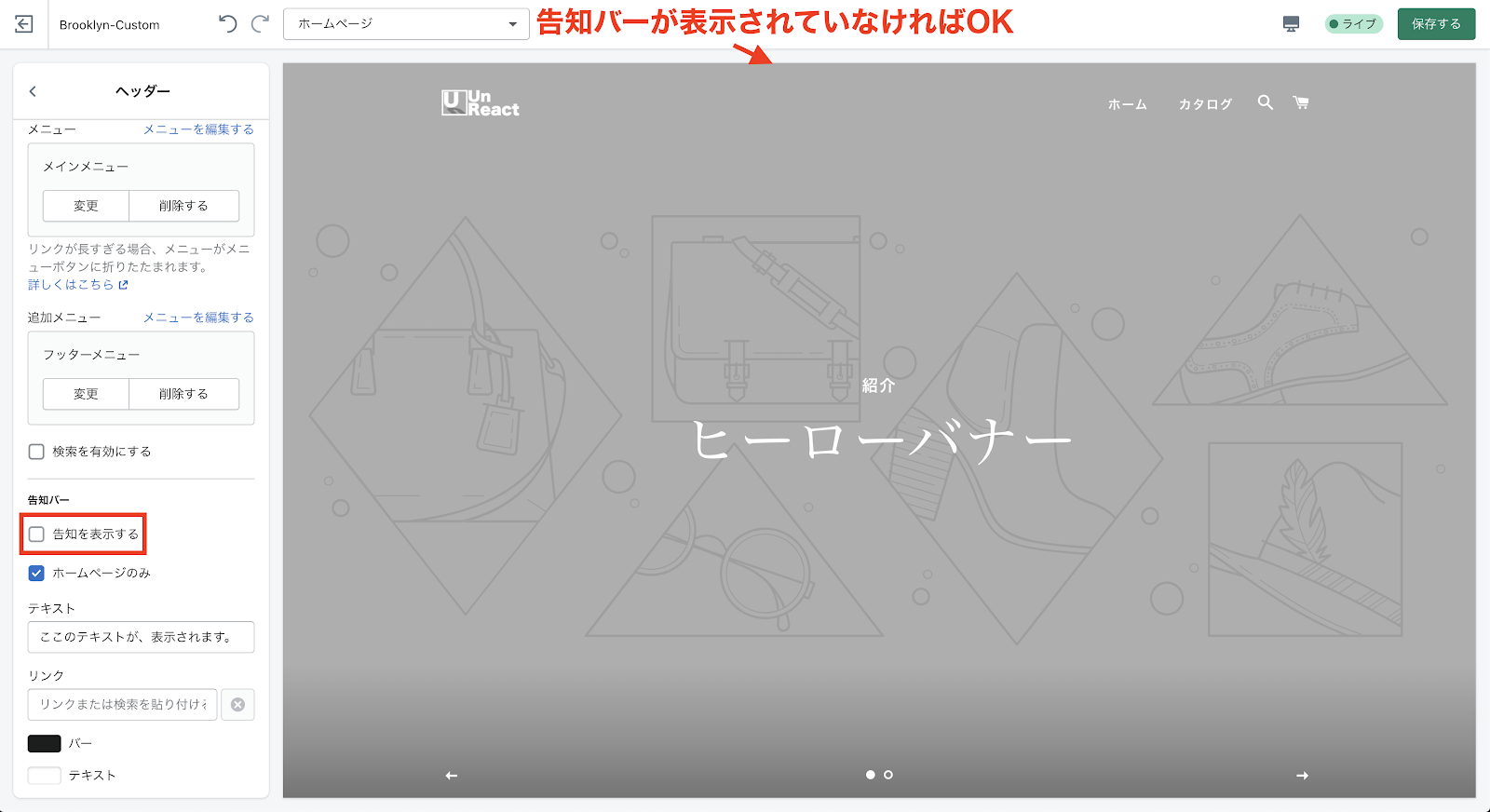Clear the リンク field with the x icon
Viewport: 1490px width, 812px height.
pos(237,705)
